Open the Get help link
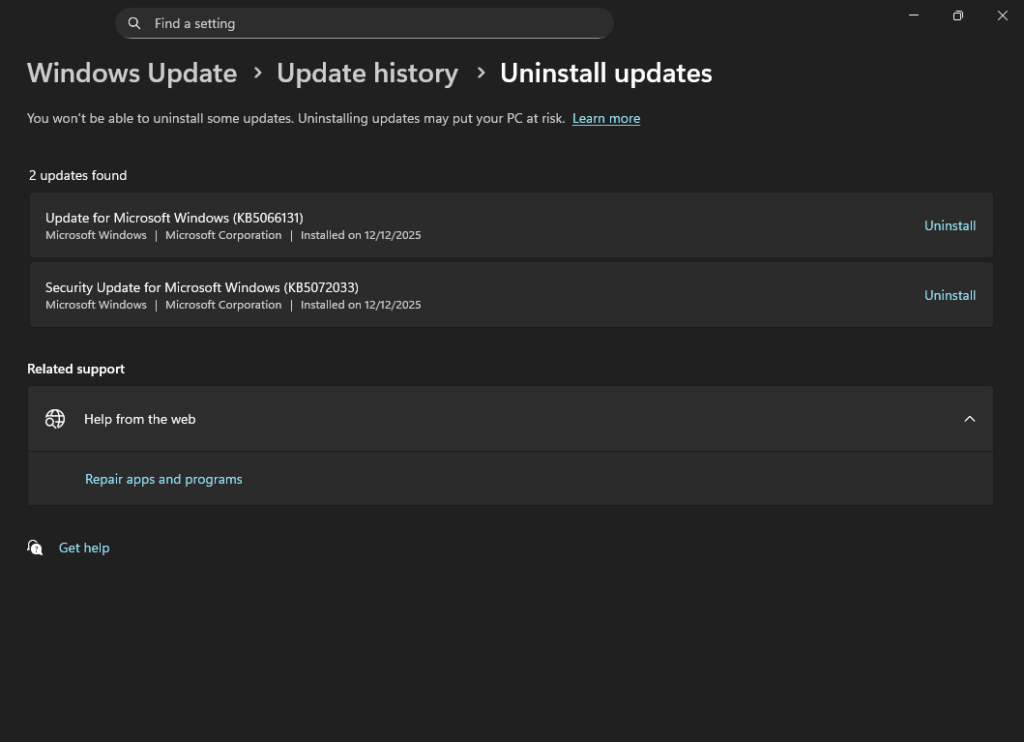The image size is (1024, 742). point(84,548)
